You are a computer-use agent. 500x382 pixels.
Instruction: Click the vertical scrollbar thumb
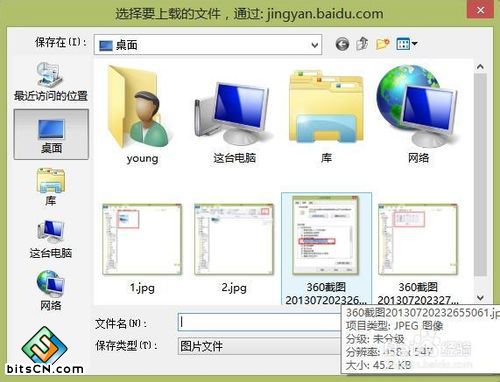coord(480,175)
